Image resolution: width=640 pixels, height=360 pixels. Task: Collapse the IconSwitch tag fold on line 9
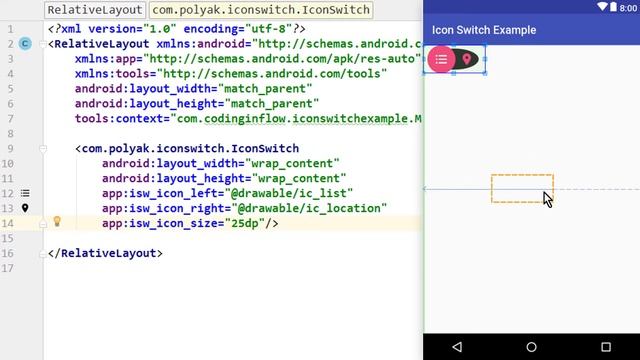[43, 149]
